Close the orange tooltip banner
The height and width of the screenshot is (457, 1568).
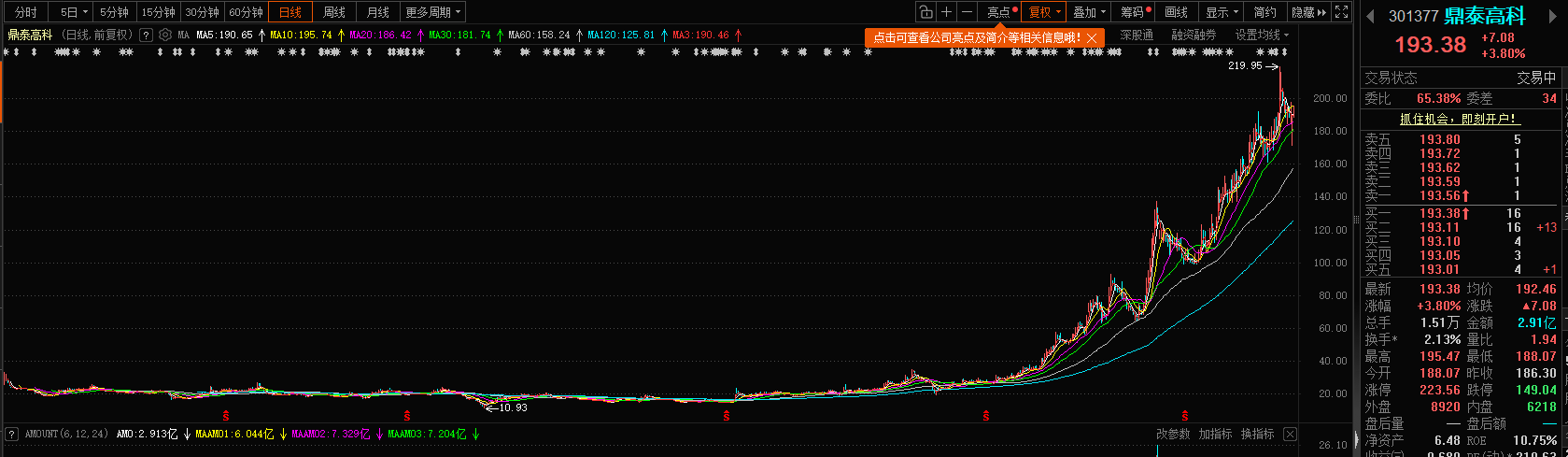(x=1092, y=37)
